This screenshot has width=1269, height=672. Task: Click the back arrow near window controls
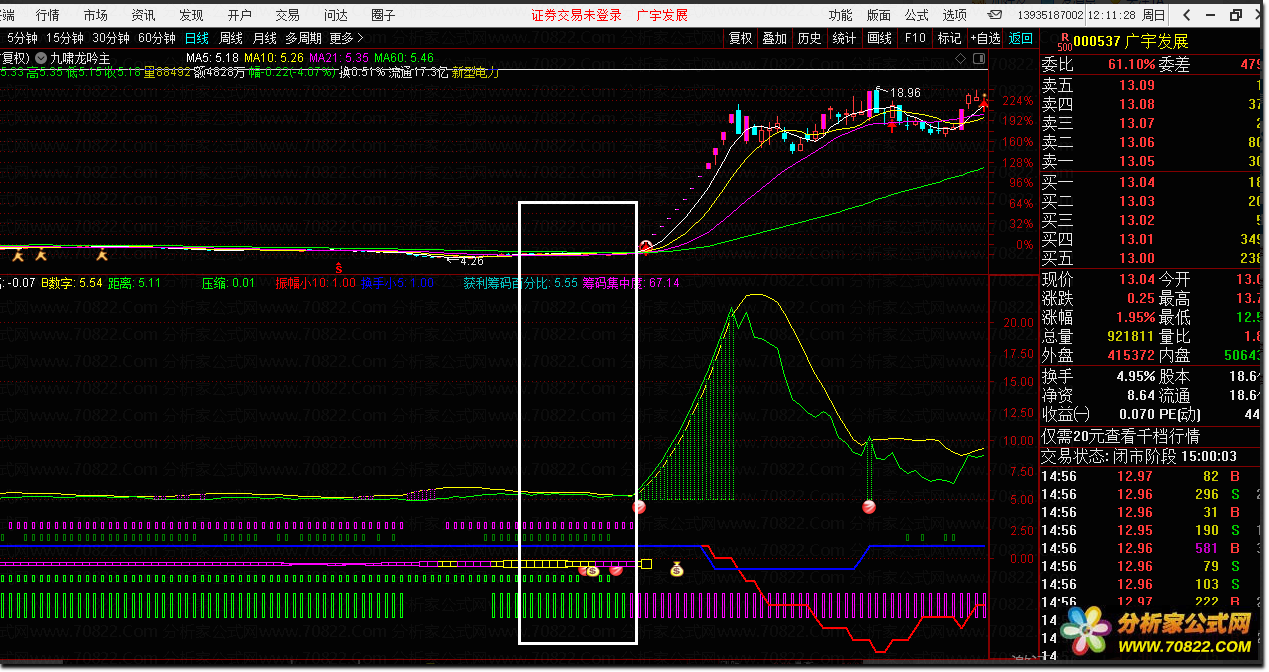(x=1186, y=15)
